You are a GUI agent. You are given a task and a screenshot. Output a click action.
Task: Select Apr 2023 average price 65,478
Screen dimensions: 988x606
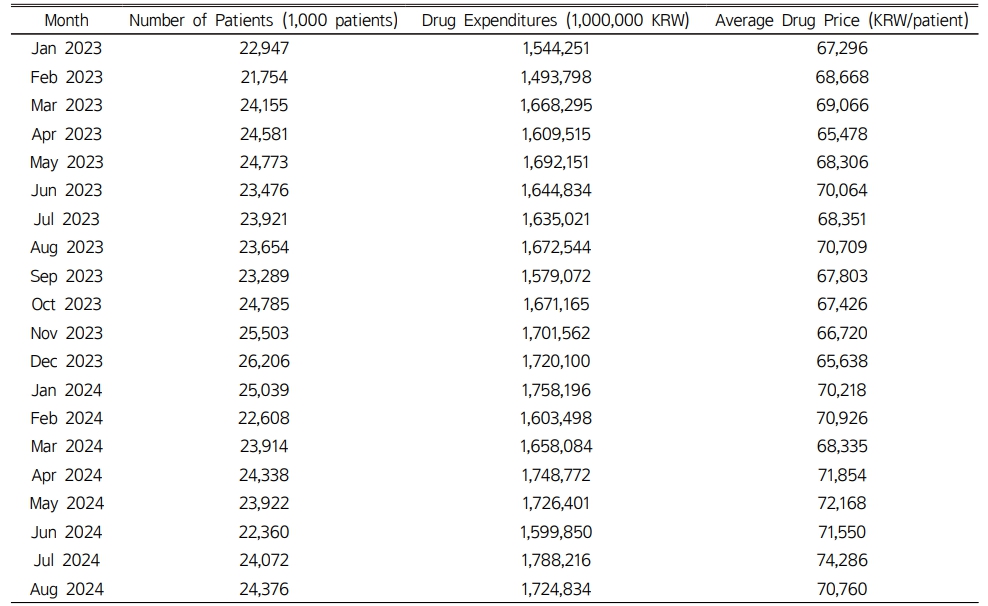coord(842,134)
